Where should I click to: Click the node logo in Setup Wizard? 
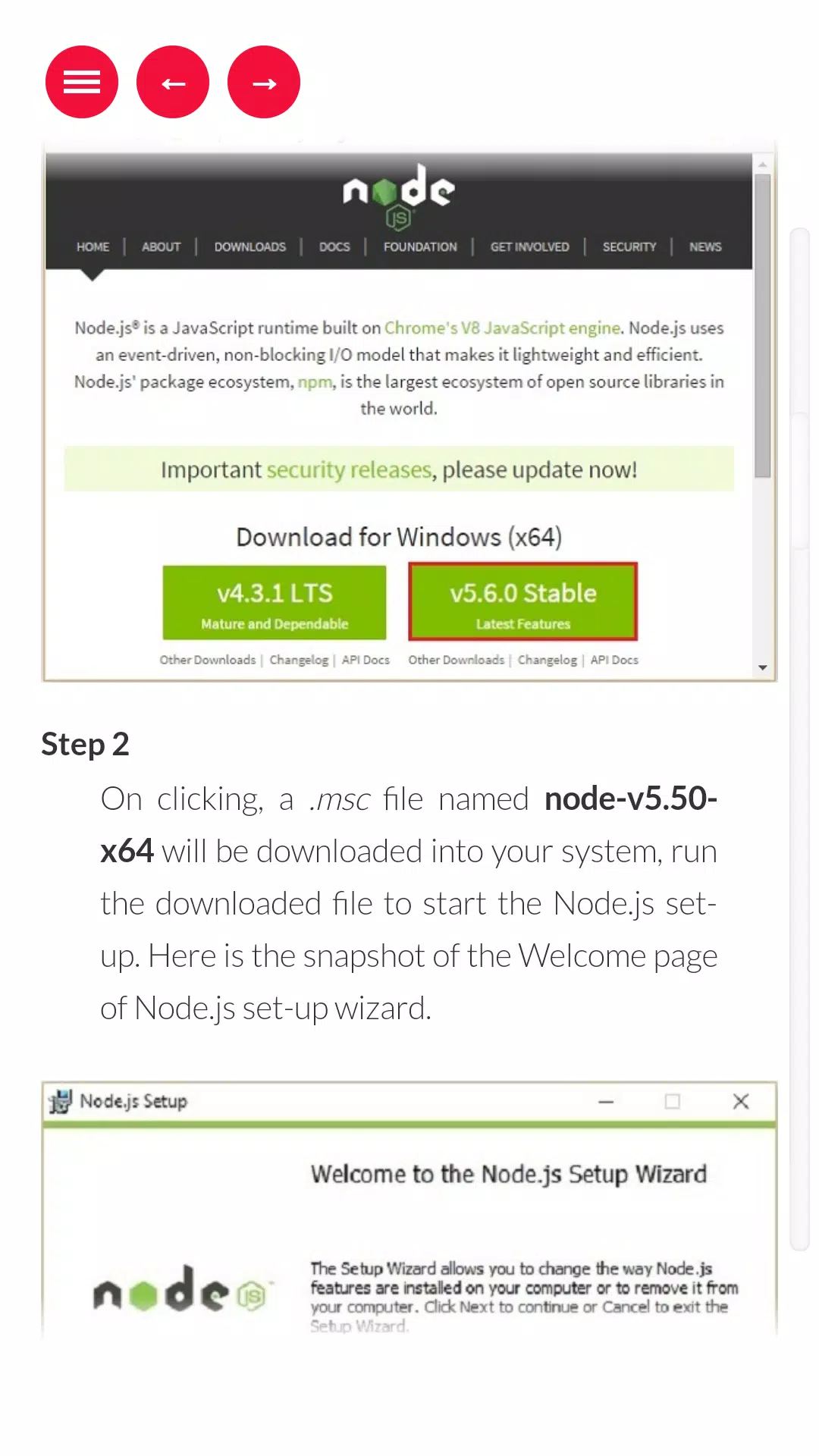180,1290
